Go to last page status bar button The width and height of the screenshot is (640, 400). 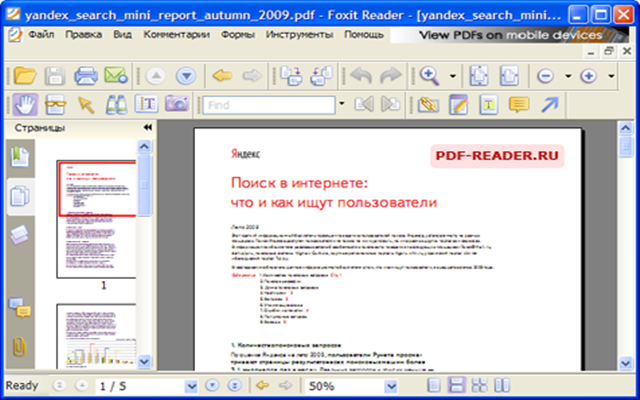(x=234, y=385)
